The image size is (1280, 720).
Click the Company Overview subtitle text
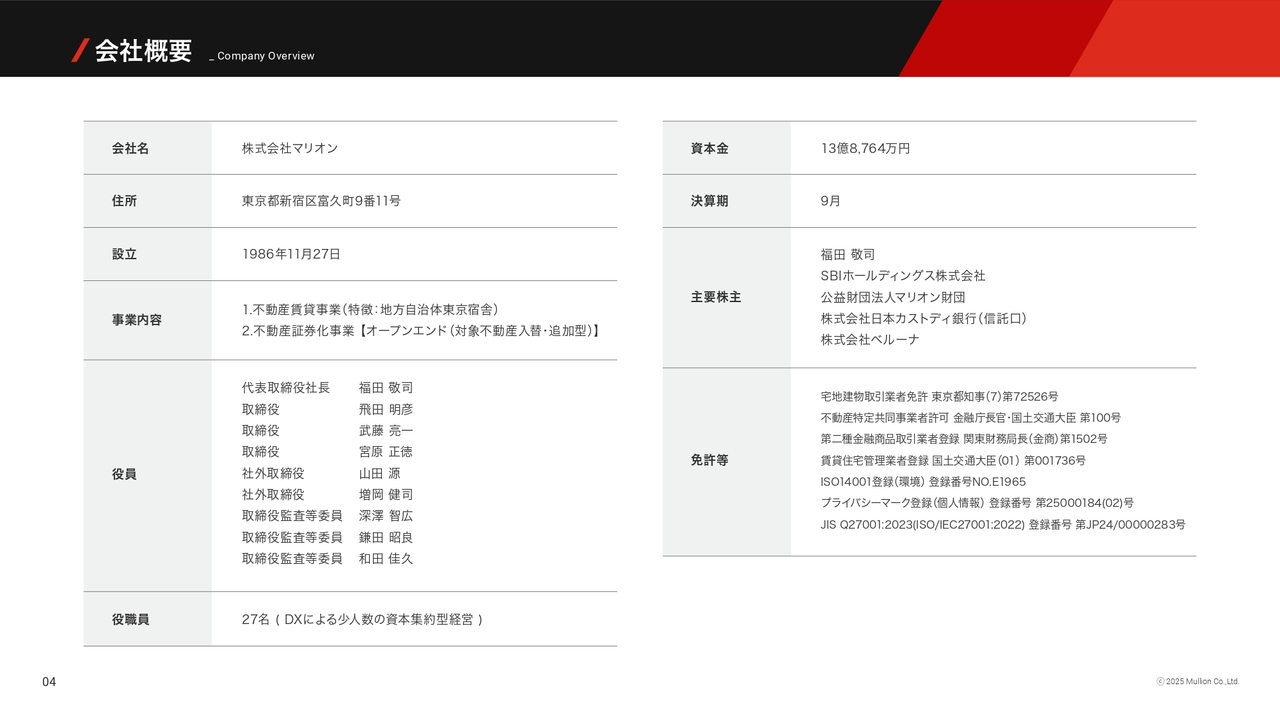(265, 56)
